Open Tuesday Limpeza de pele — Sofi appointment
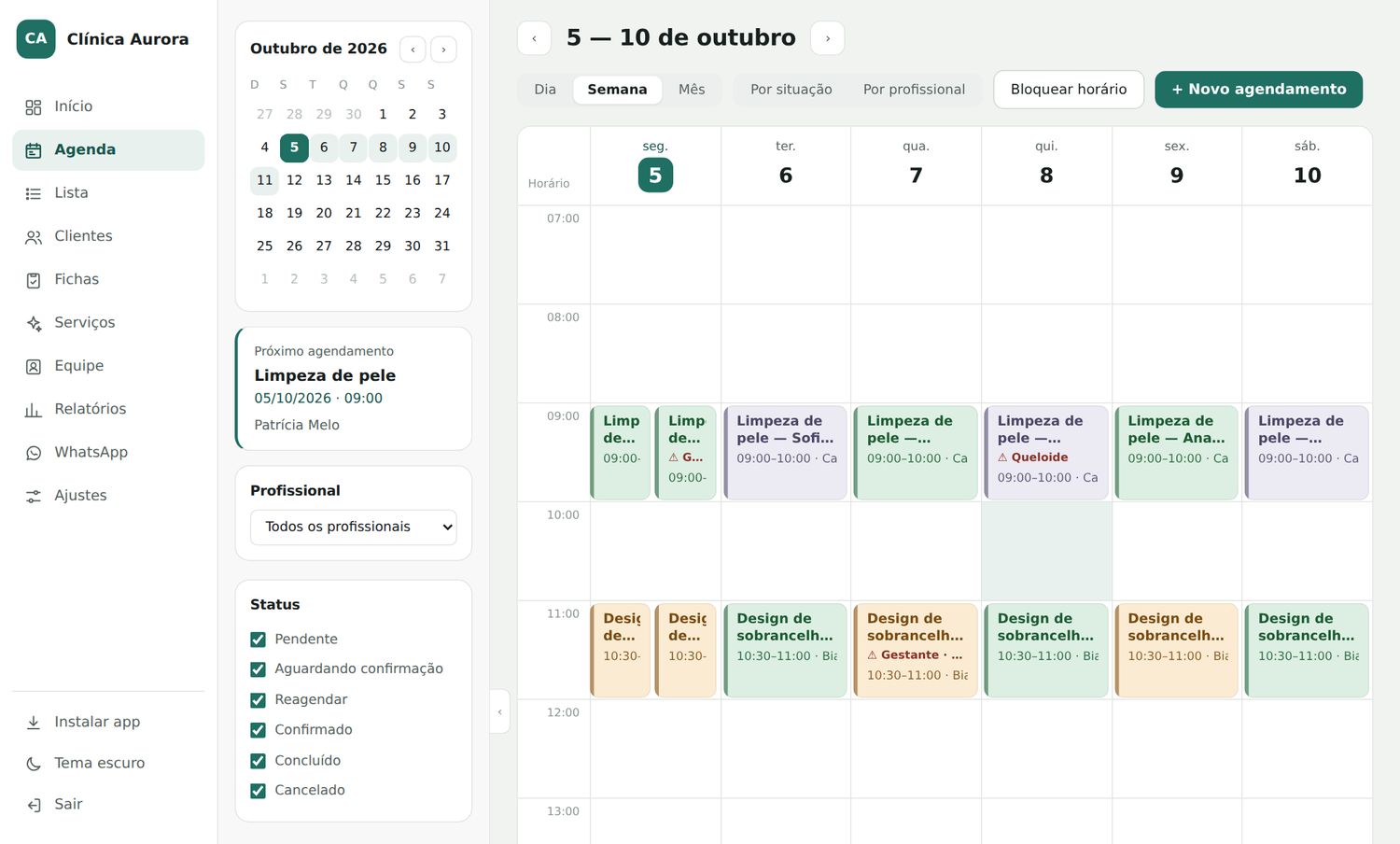1400x844 pixels. point(785,453)
